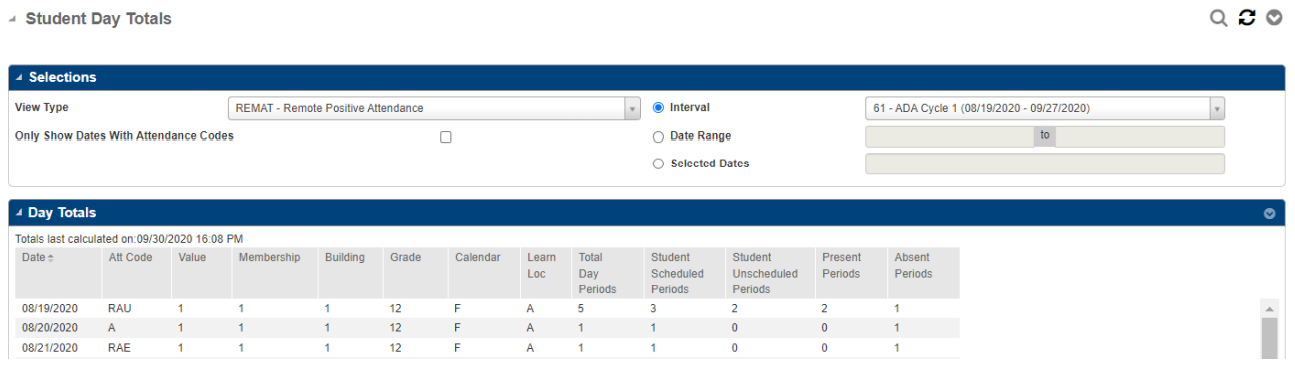Image resolution: width=1295 pixels, height=370 pixels.
Task: Collapse the Day Totals panel
Action: coord(19,213)
